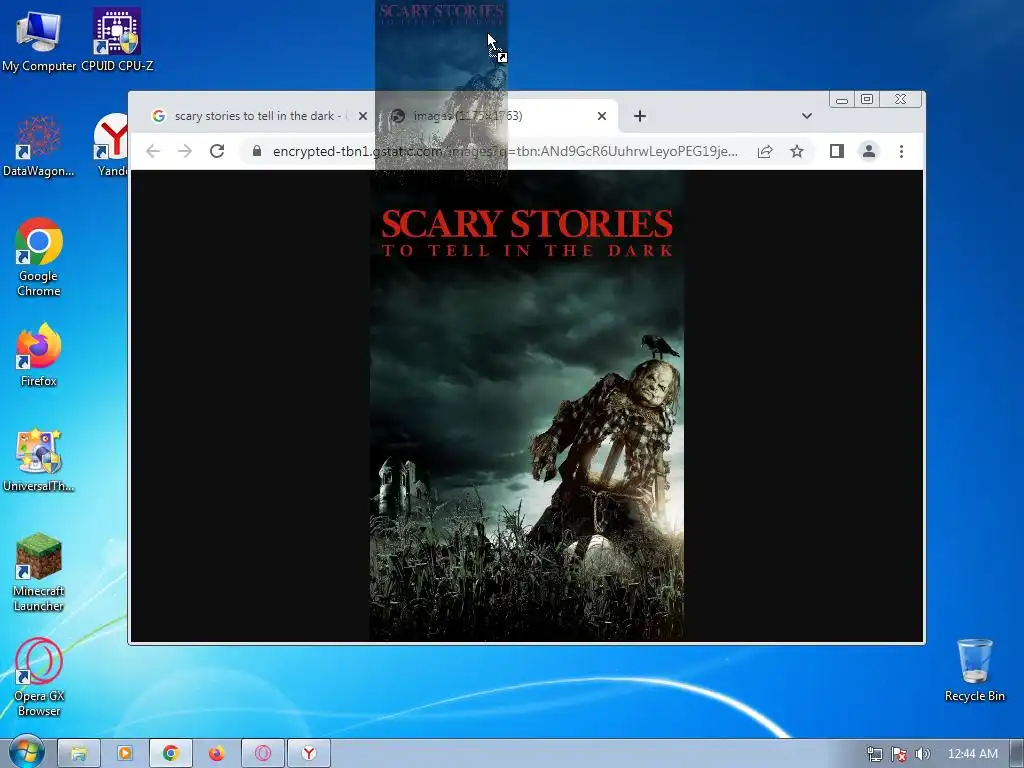Viewport: 1024px width, 768px height.
Task: Toggle the Chrome side panel
Action: click(837, 152)
